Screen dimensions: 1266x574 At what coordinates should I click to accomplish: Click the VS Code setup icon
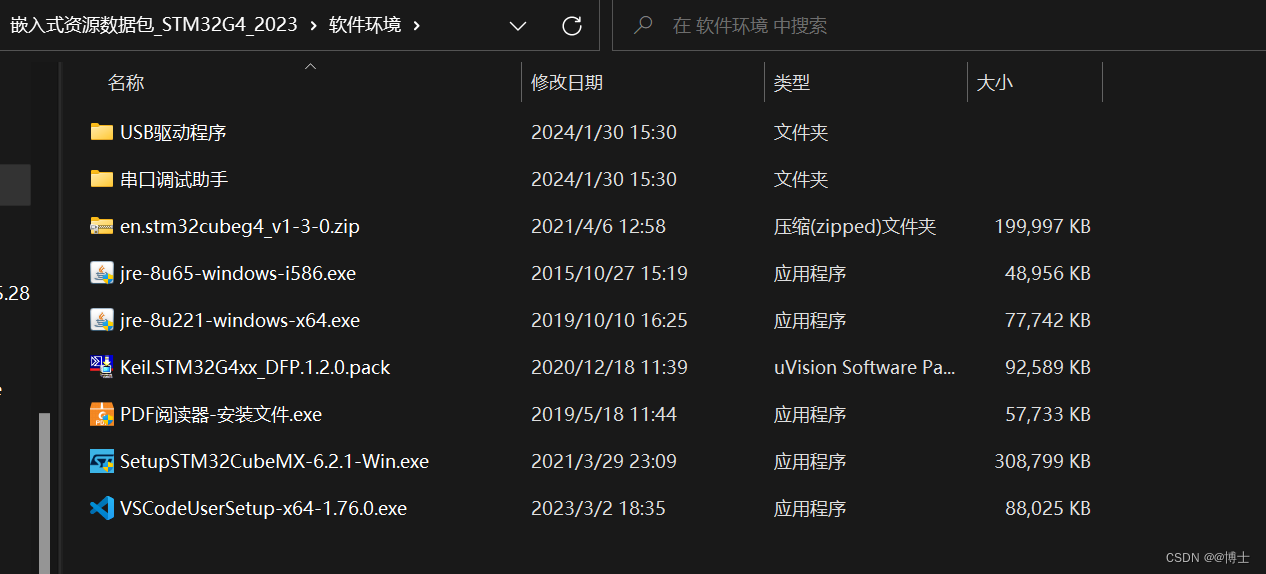101,508
